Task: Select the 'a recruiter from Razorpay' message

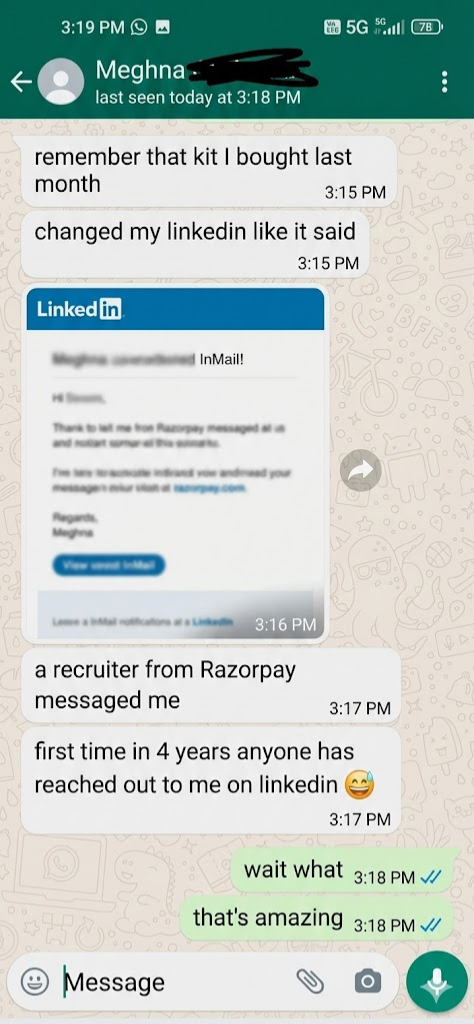Action: tap(211, 686)
